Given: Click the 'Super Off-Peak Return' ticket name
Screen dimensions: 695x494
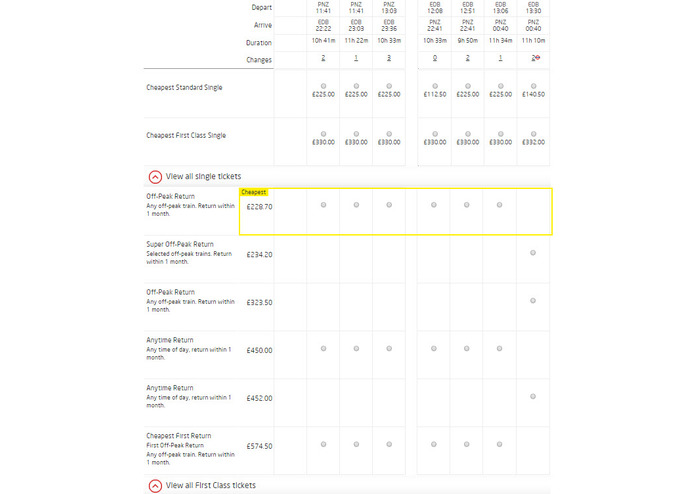Looking at the screenshot, I should pos(180,245).
